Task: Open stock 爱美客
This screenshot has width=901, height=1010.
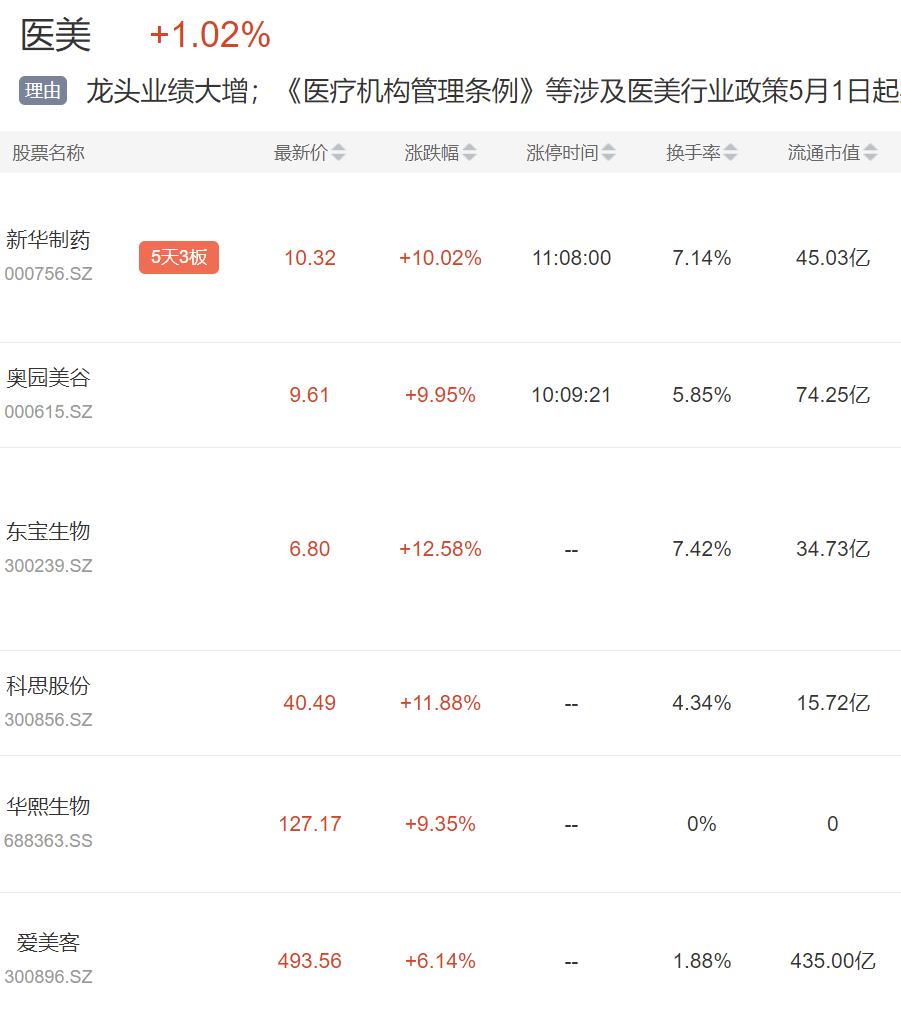Action: [x=48, y=943]
